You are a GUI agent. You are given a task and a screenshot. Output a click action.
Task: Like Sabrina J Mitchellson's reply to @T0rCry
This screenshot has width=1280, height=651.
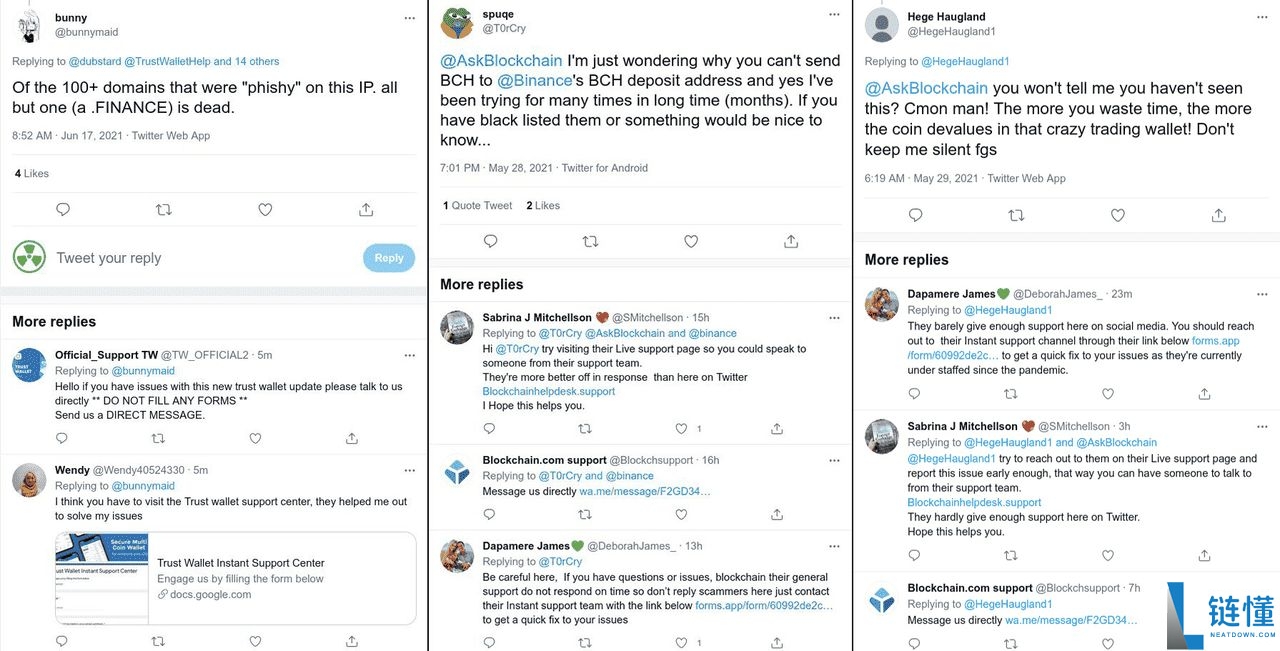point(682,428)
